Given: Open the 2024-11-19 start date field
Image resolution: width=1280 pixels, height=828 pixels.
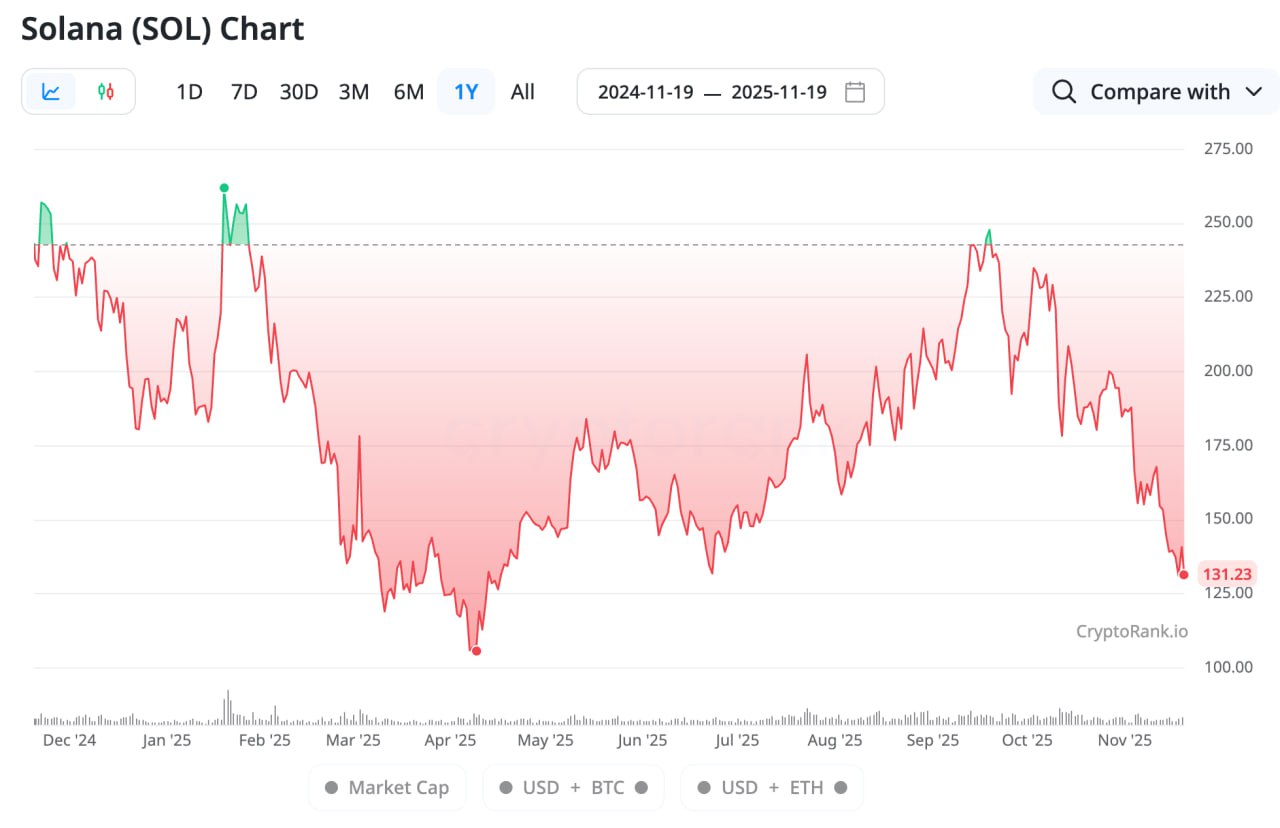Looking at the screenshot, I should click(x=645, y=92).
